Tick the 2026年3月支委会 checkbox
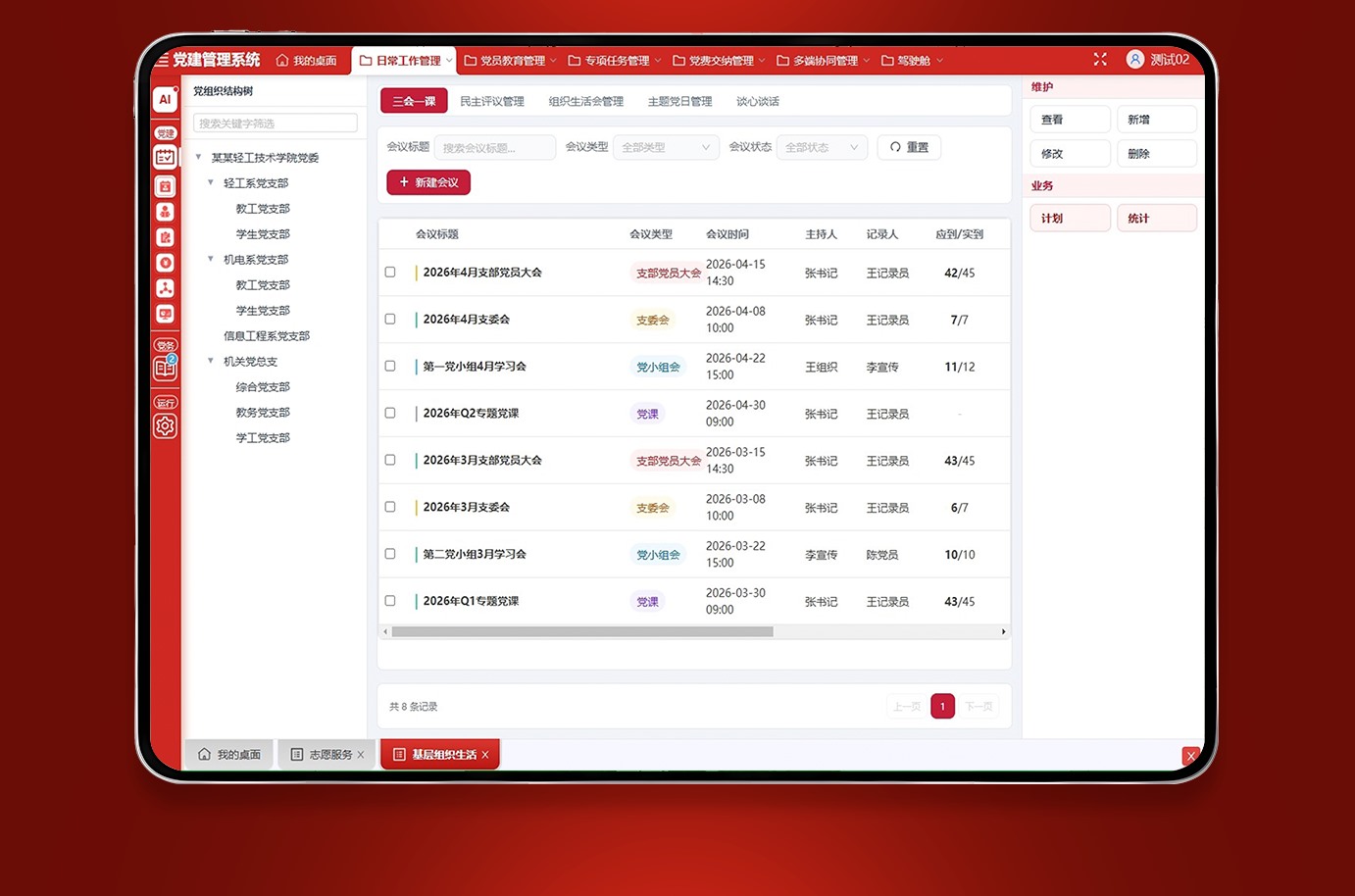The width and height of the screenshot is (1355, 896). [x=390, y=508]
